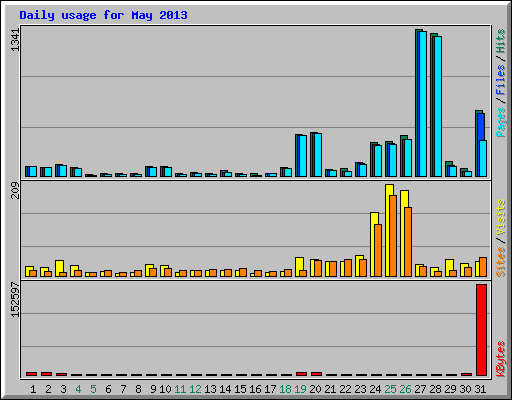Click day label 7 on the axis

[x=123, y=389]
